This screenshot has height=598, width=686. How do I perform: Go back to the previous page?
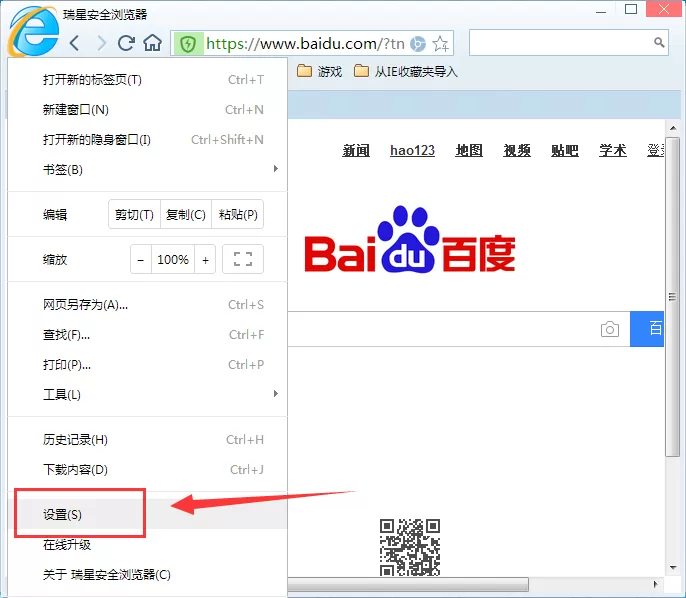tap(74, 43)
